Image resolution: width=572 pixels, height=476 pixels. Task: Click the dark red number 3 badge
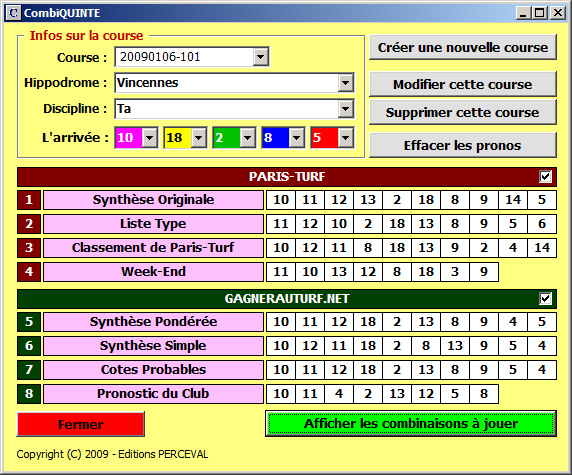29,248
